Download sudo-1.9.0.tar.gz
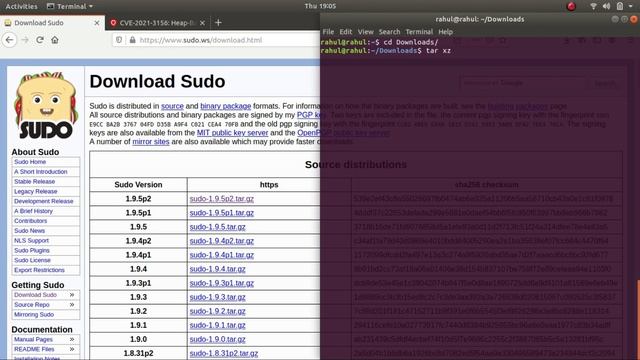640x360 pixels. point(218,339)
